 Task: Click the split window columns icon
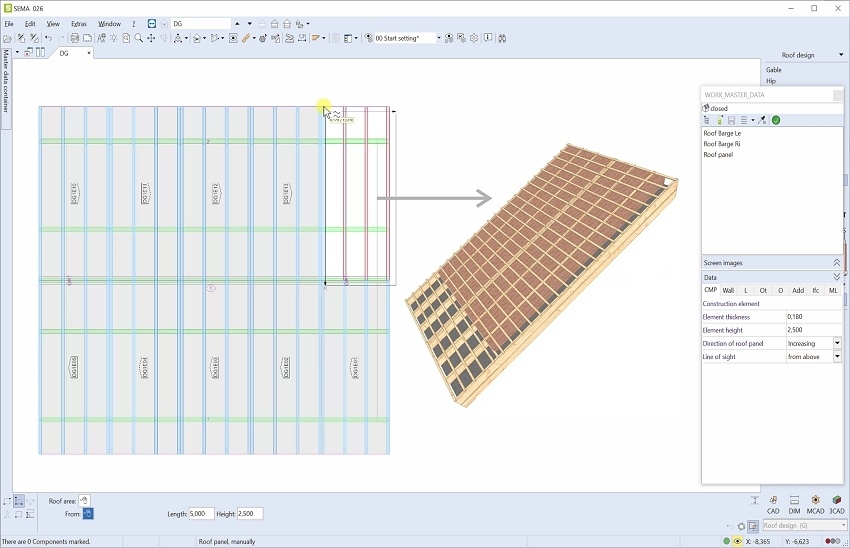40,53
